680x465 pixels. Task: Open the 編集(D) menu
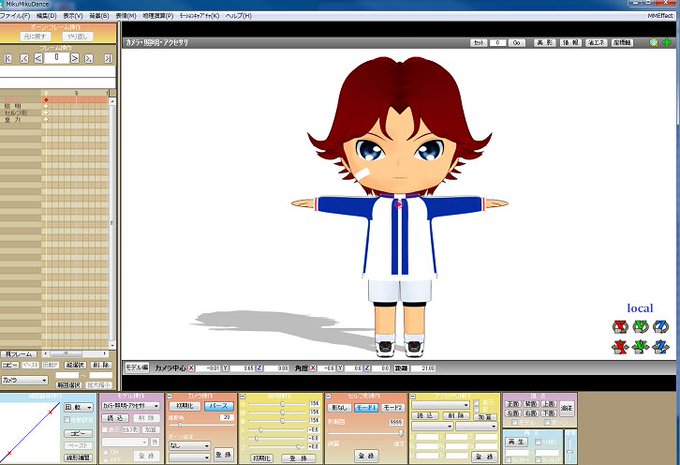tap(46, 16)
